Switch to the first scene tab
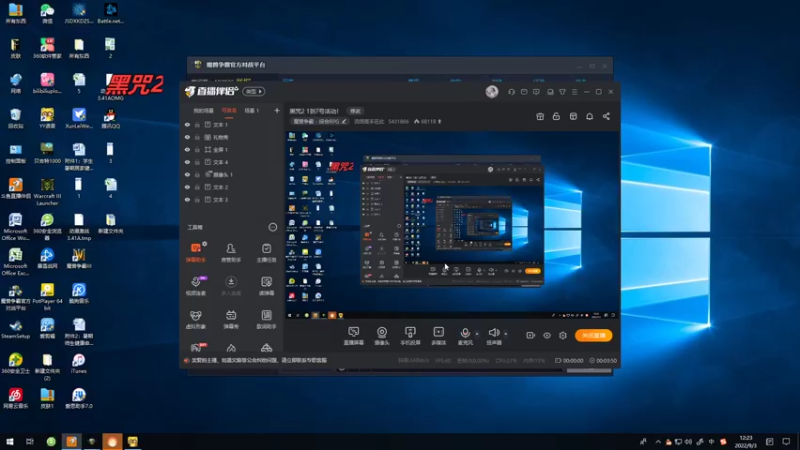Screen dimensions: 800x450 point(203,111)
